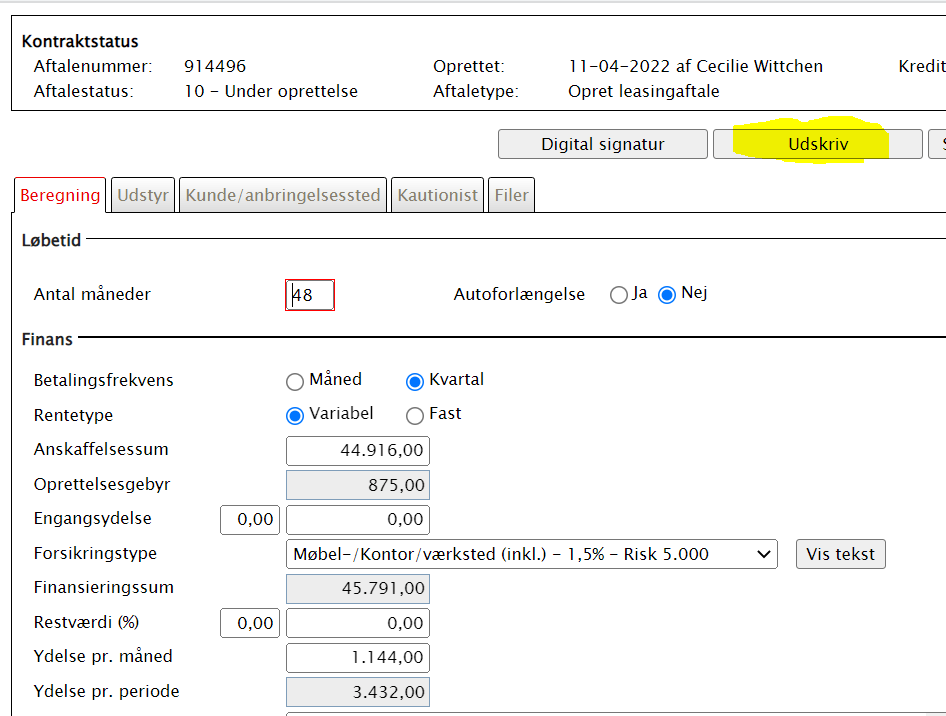Focus the Anskaffelsessum input field
The width and height of the screenshot is (946, 716).
click(357, 450)
